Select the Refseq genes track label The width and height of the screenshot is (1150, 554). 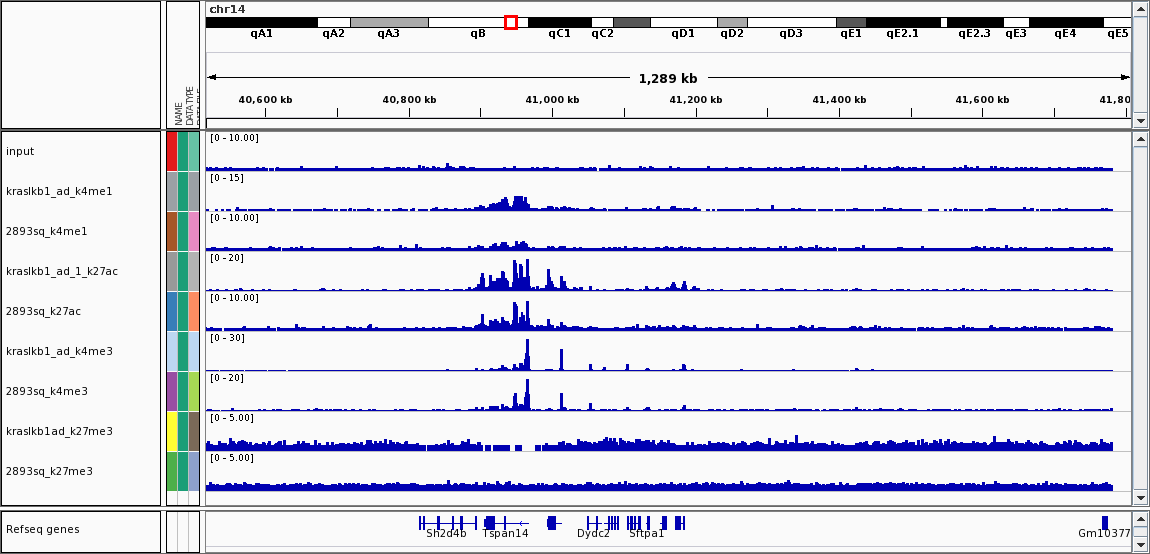[x=42, y=529]
